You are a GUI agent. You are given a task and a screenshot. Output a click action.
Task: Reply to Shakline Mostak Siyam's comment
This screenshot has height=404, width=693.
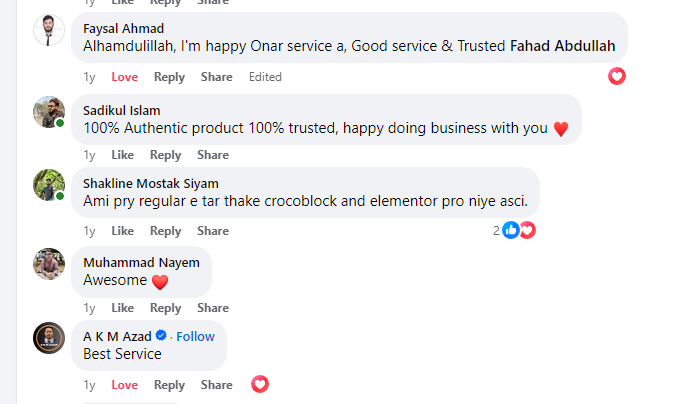click(x=166, y=231)
